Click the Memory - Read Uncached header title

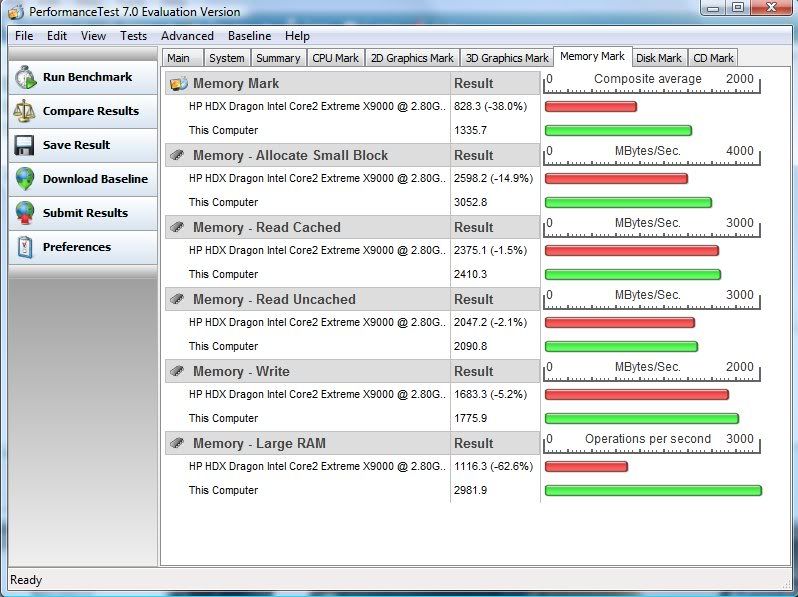(274, 299)
